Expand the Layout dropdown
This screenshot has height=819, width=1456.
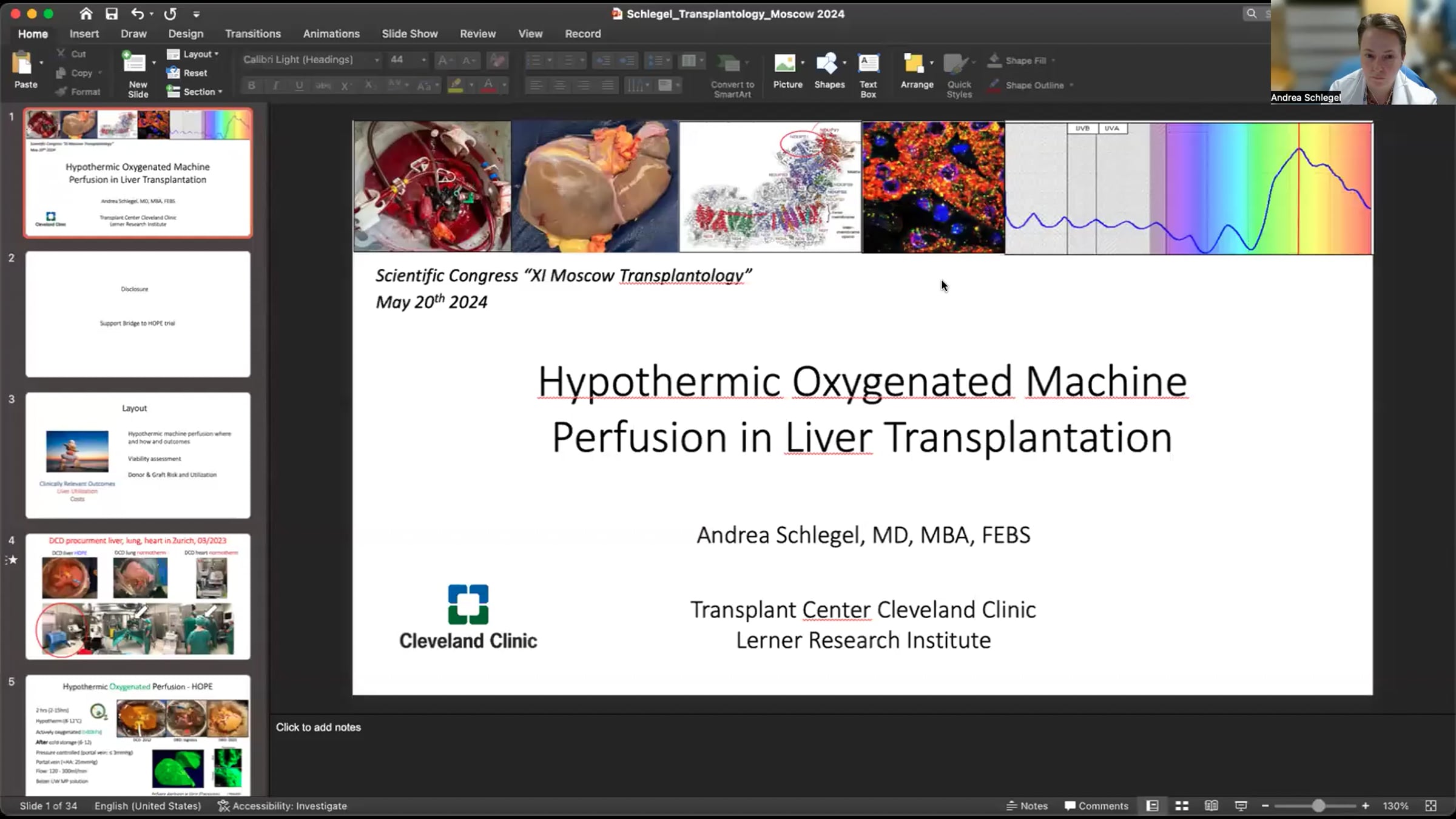pyautogui.click(x=193, y=54)
